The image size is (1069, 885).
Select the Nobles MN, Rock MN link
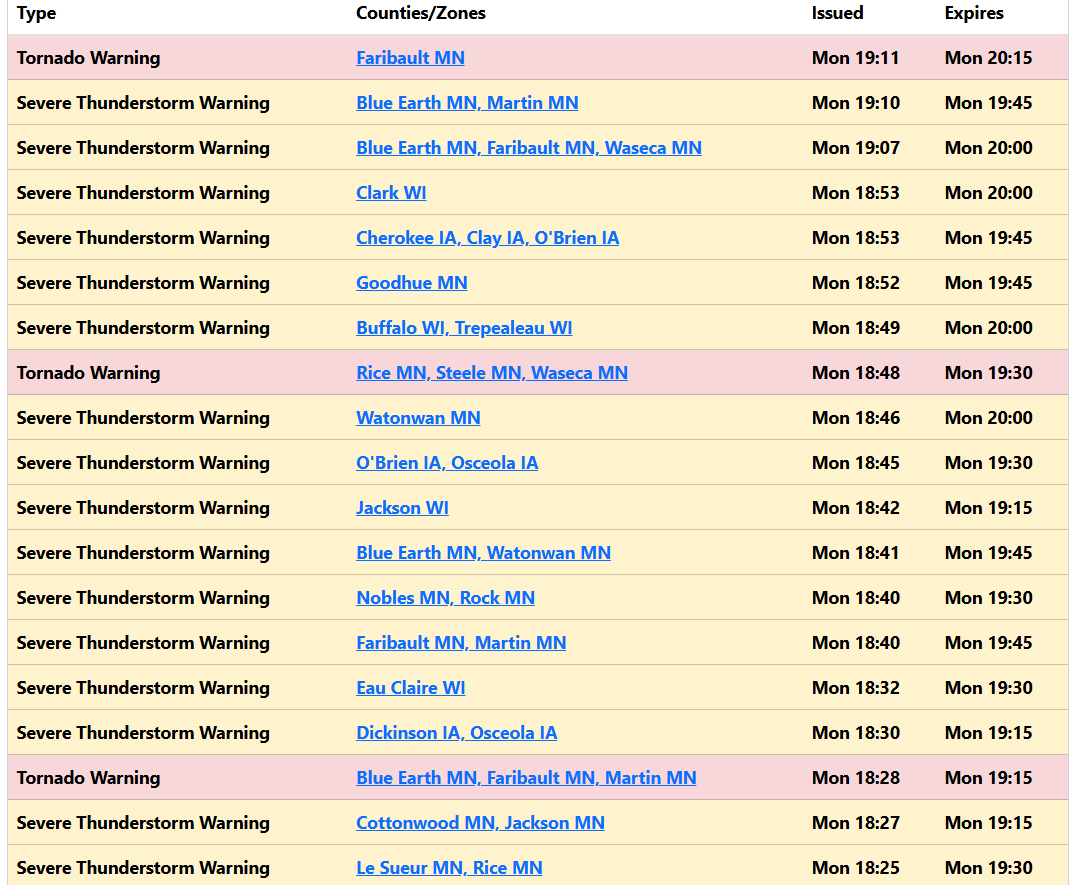[445, 598]
